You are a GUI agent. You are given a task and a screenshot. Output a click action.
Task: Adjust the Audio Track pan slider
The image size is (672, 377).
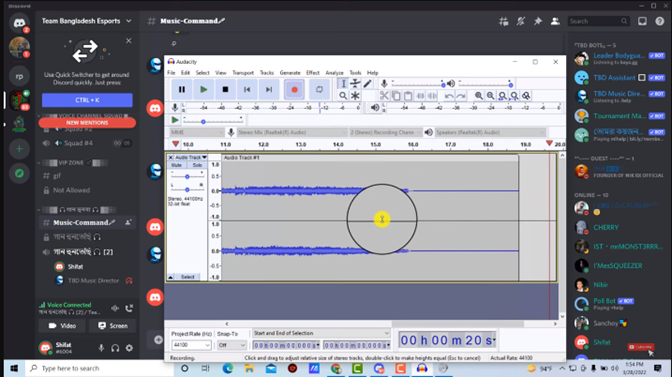point(187,189)
